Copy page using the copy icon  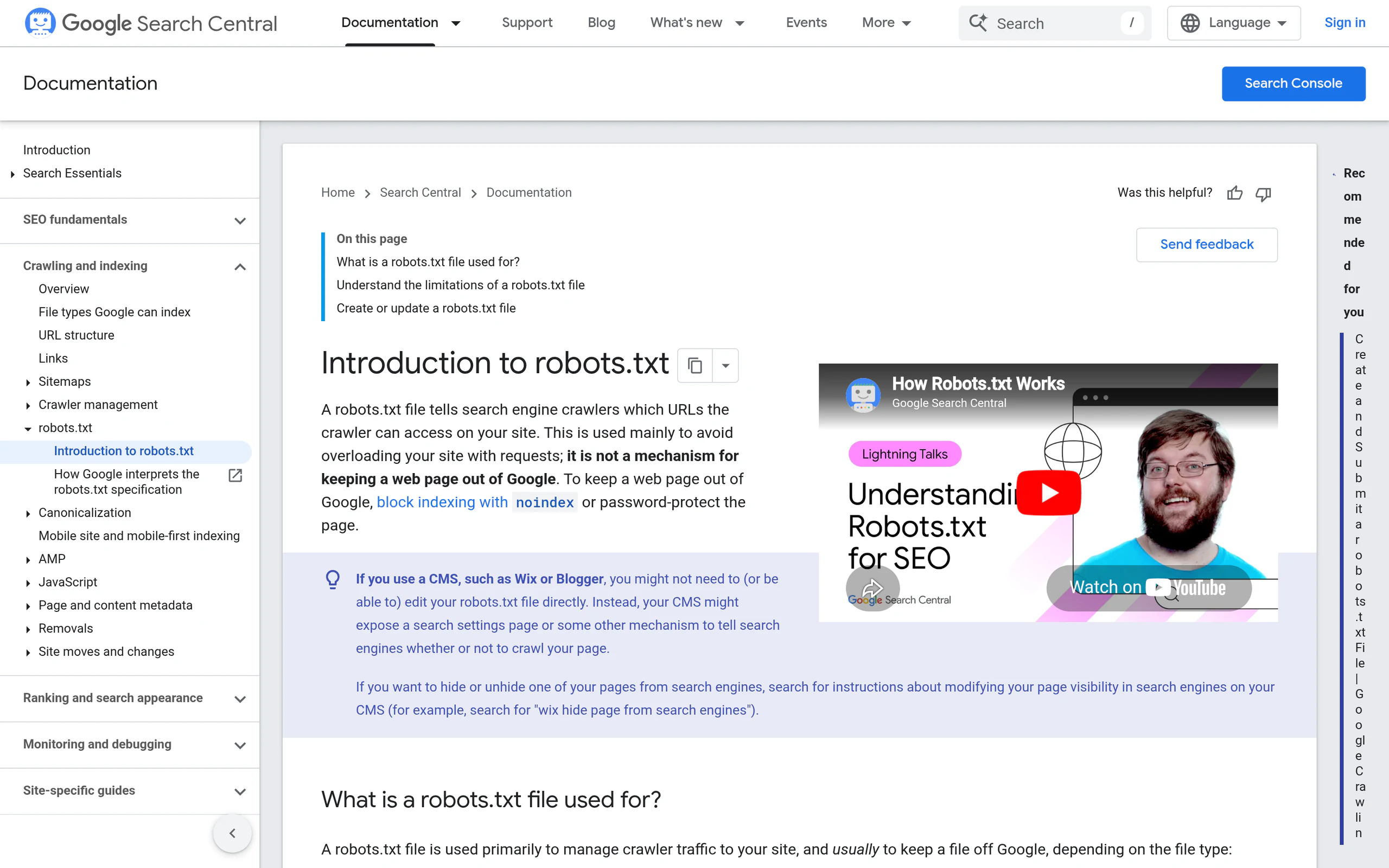click(695, 365)
